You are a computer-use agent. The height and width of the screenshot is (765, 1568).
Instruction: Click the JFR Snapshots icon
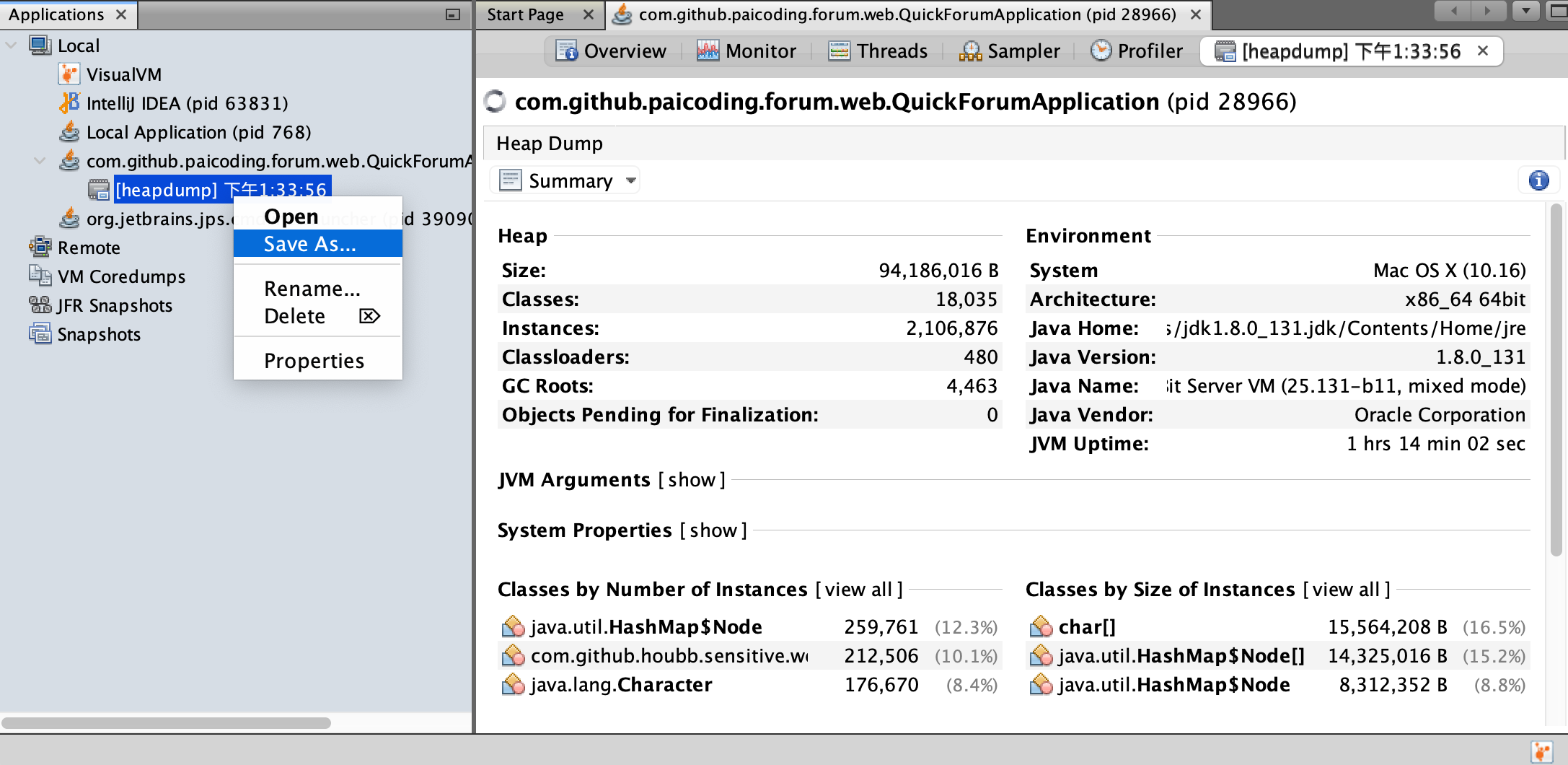point(40,305)
